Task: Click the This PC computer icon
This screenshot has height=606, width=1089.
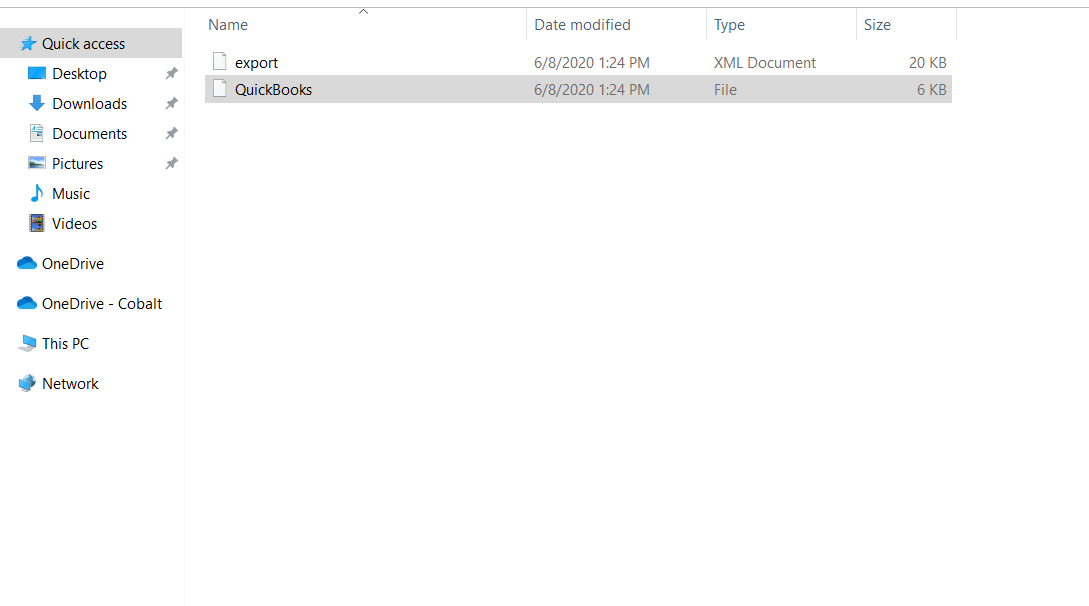Action: [x=28, y=344]
